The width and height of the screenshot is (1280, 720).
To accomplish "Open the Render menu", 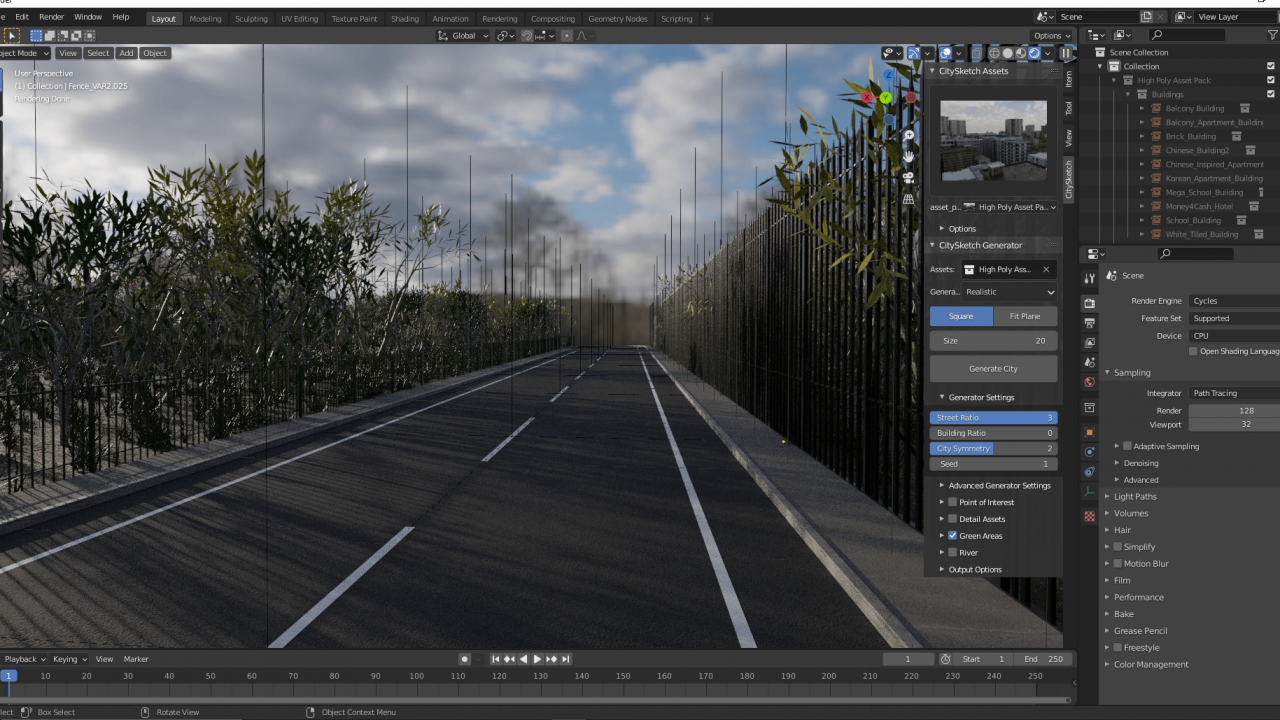I will point(51,17).
